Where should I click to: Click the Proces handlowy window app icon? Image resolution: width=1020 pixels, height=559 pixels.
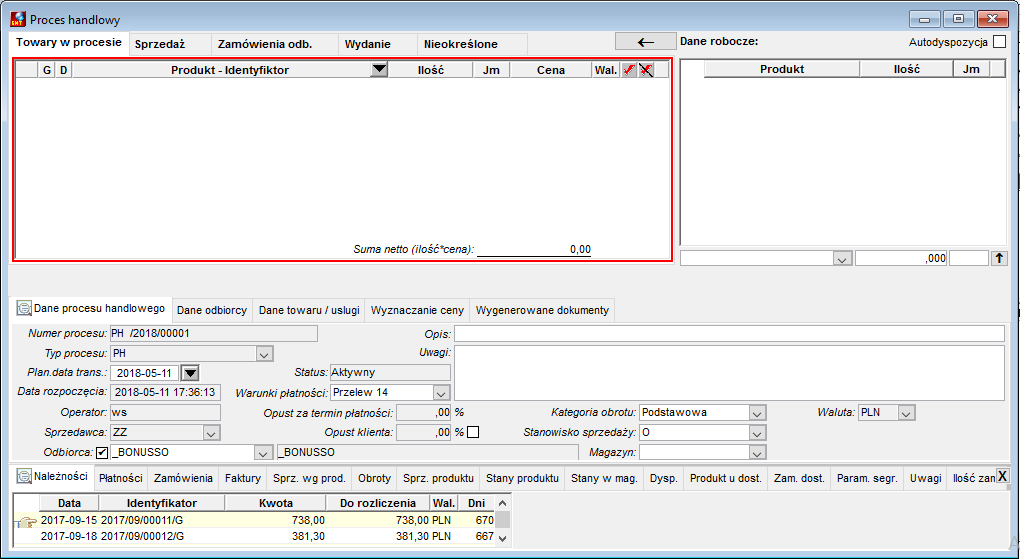point(18,20)
